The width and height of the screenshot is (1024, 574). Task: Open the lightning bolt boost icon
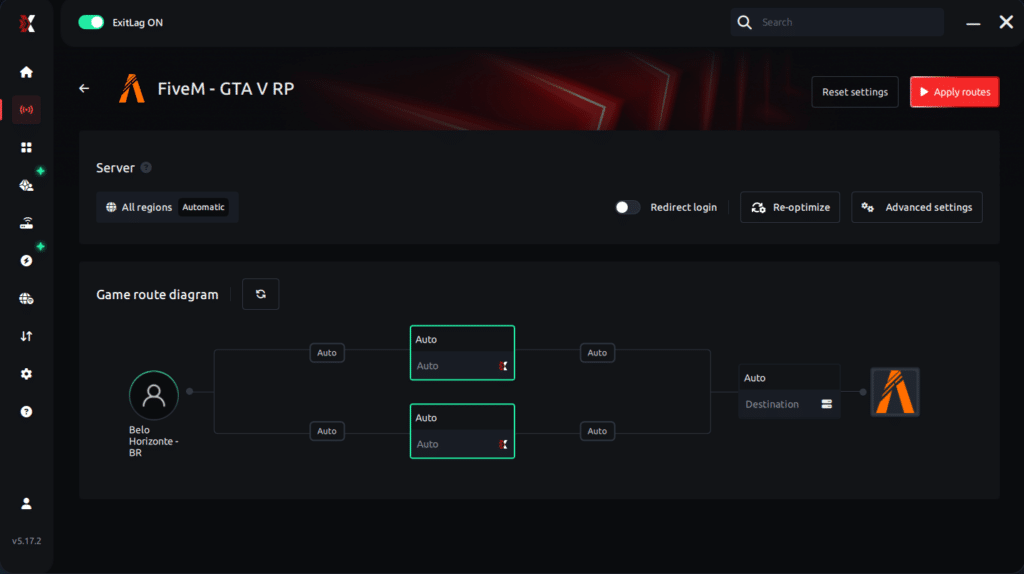coord(26,260)
